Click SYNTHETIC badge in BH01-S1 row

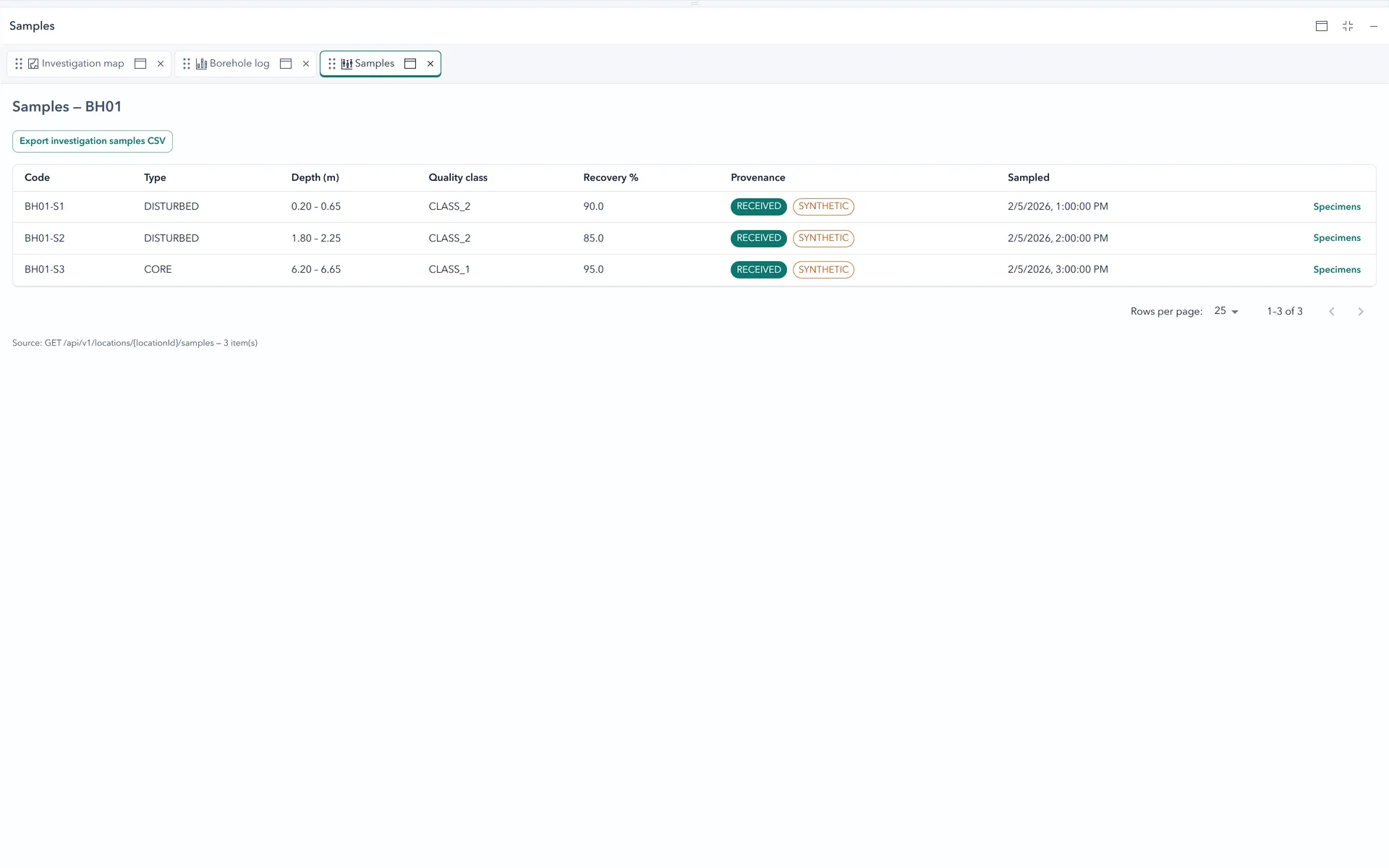(823, 207)
